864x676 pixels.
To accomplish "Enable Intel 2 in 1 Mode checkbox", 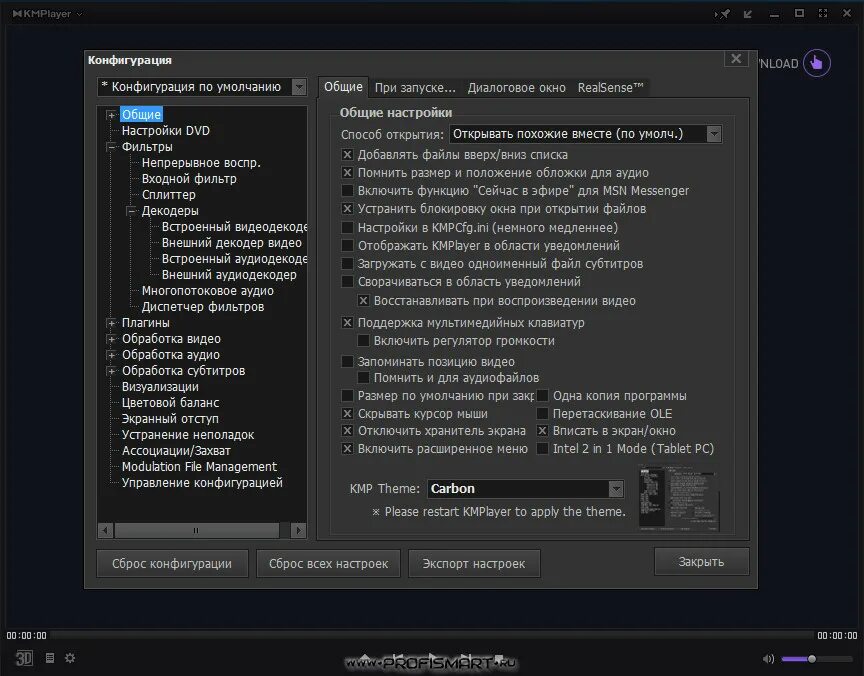I will pos(542,448).
